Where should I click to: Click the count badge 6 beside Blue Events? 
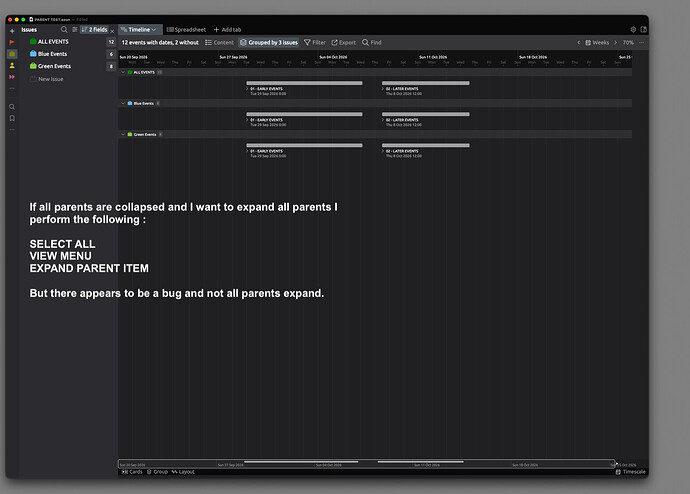coord(111,54)
